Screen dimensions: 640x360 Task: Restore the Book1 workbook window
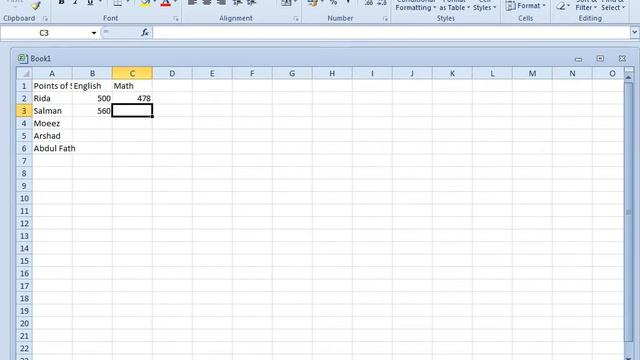(x=600, y=58)
